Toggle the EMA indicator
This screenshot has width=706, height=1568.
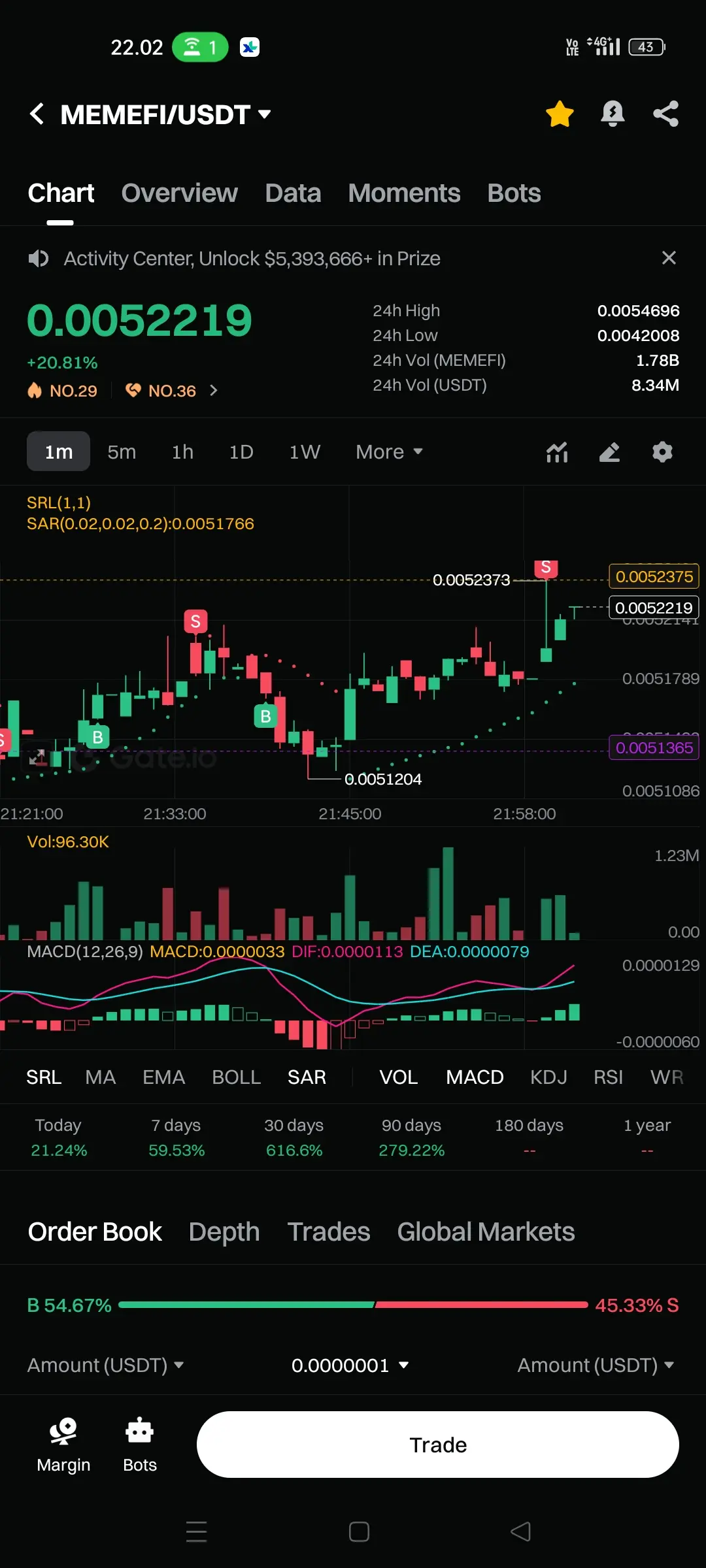pos(164,1077)
